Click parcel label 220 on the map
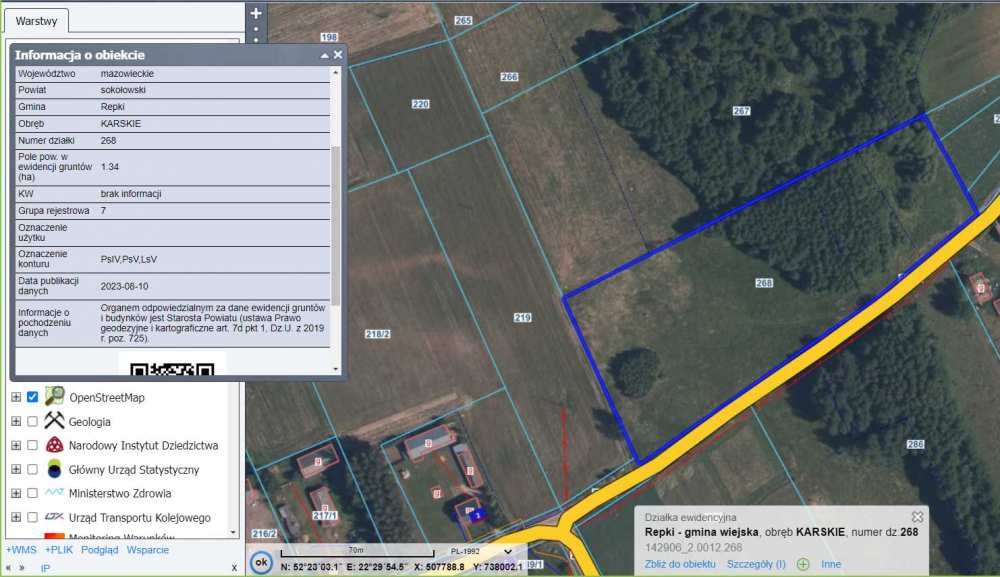This screenshot has height=577, width=1000. pos(420,104)
